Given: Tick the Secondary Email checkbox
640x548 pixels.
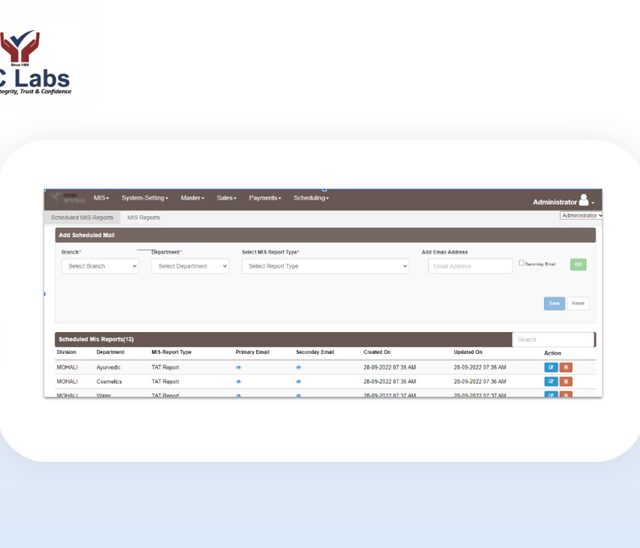Looking at the screenshot, I should (x=521, y=263).
